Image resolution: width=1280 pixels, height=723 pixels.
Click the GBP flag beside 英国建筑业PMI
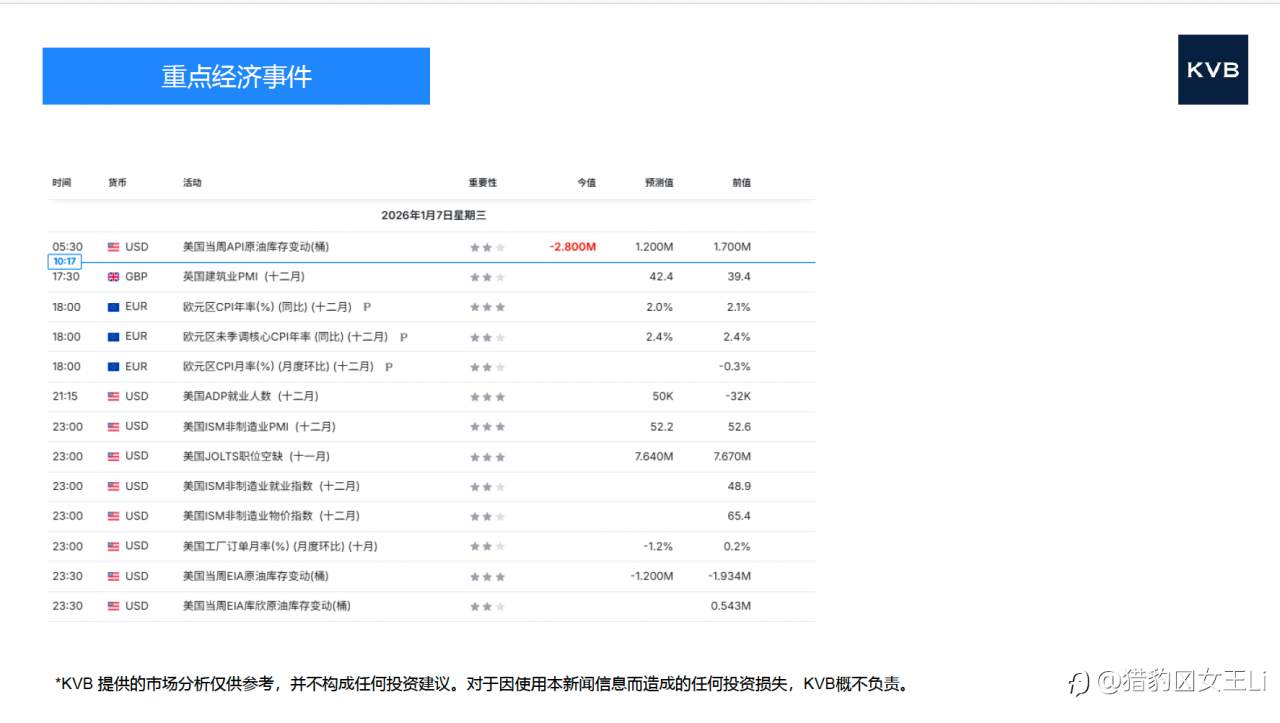pyautogui.click(x=114, y=277)
